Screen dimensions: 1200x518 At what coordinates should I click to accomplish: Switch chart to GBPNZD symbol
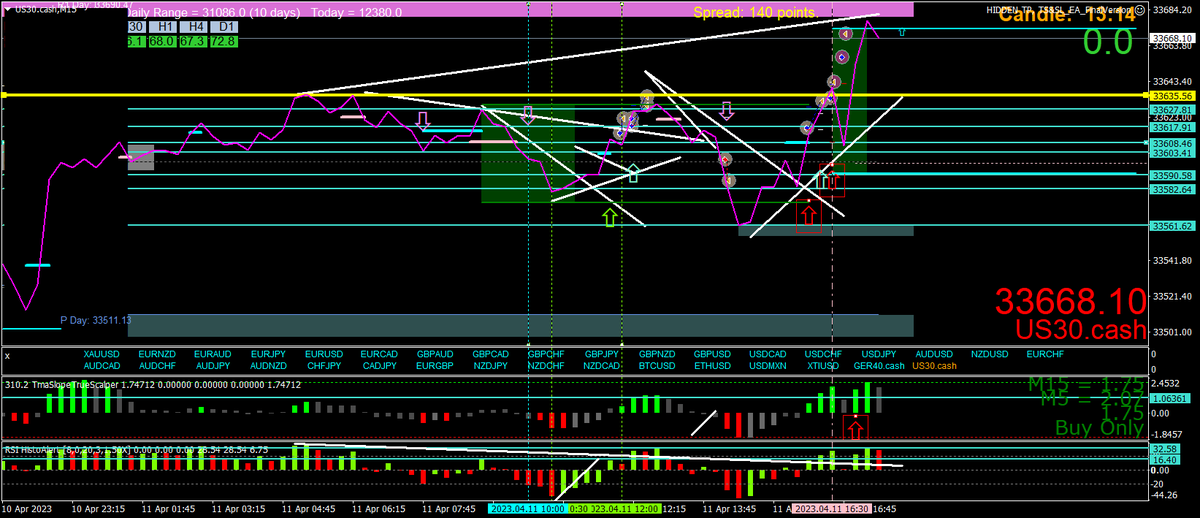coord(657,355)
